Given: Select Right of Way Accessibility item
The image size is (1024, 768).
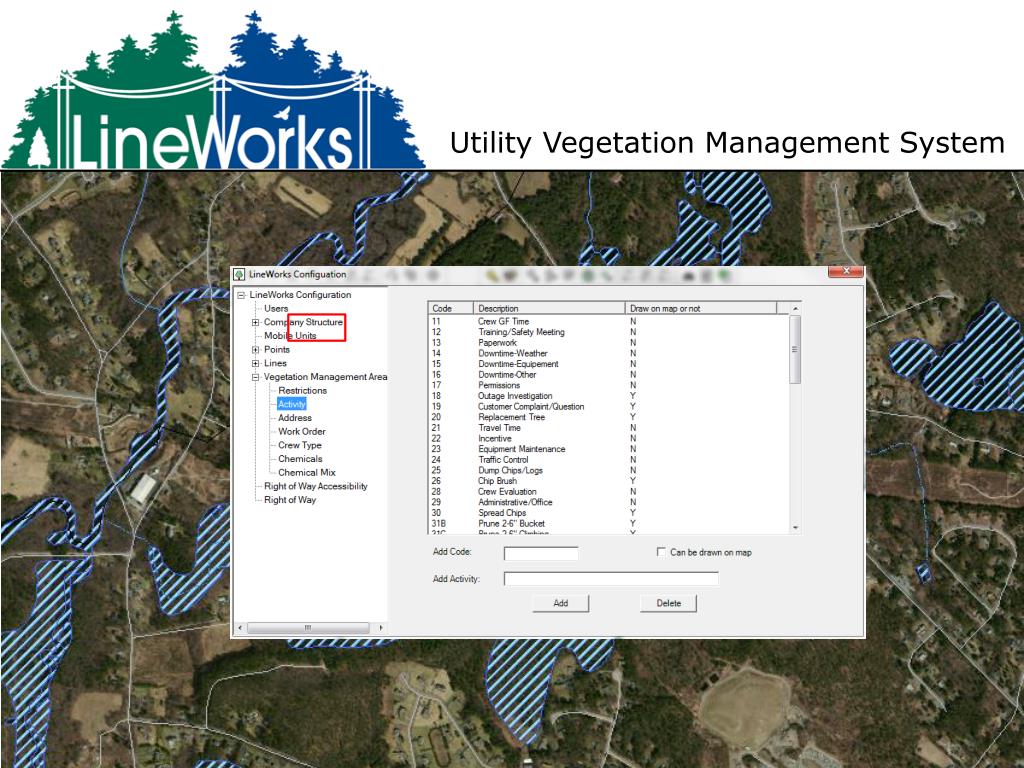Looking at the screenshot, I should click(315, 487).
